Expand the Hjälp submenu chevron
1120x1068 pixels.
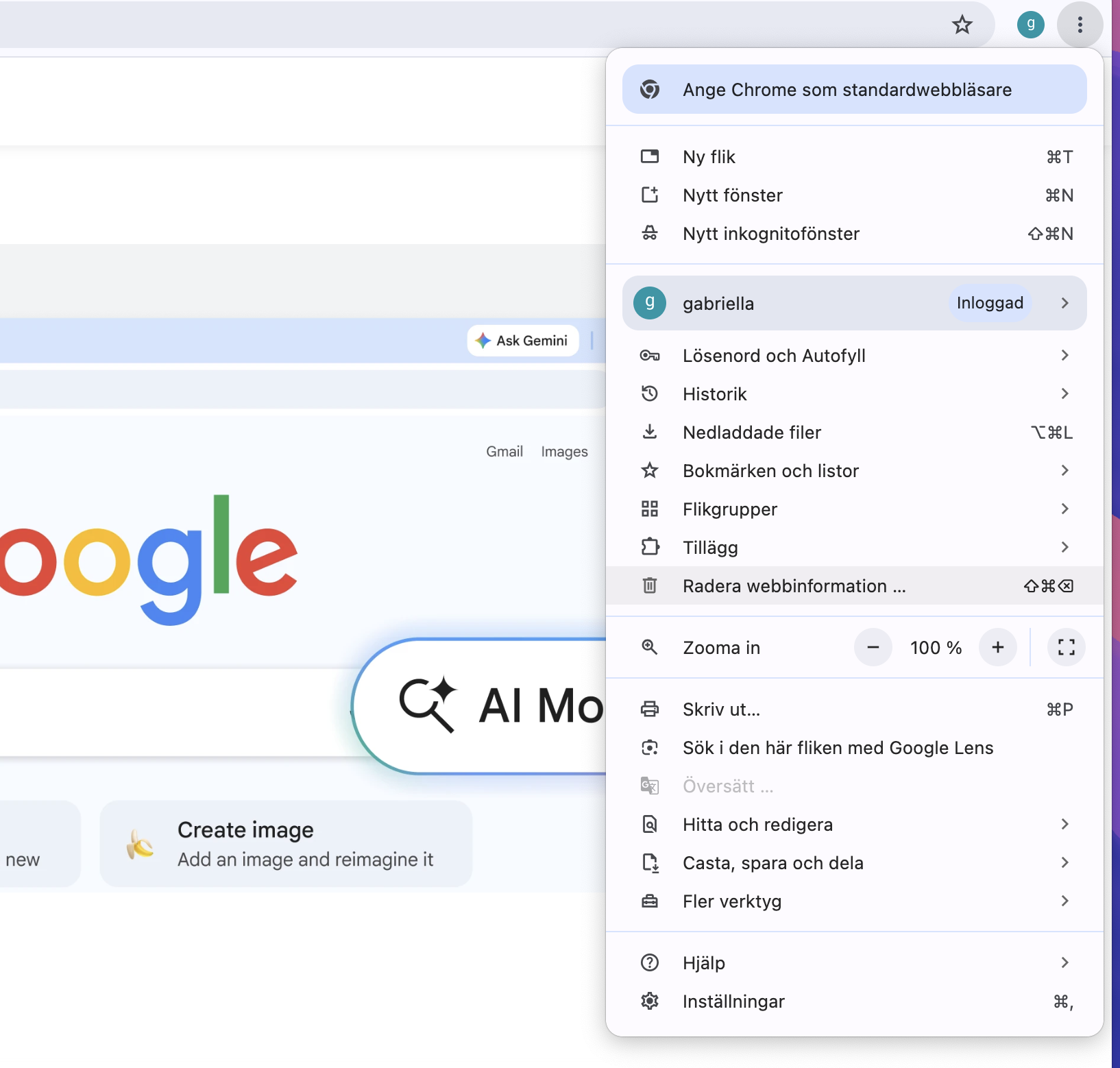(1064, 962)
